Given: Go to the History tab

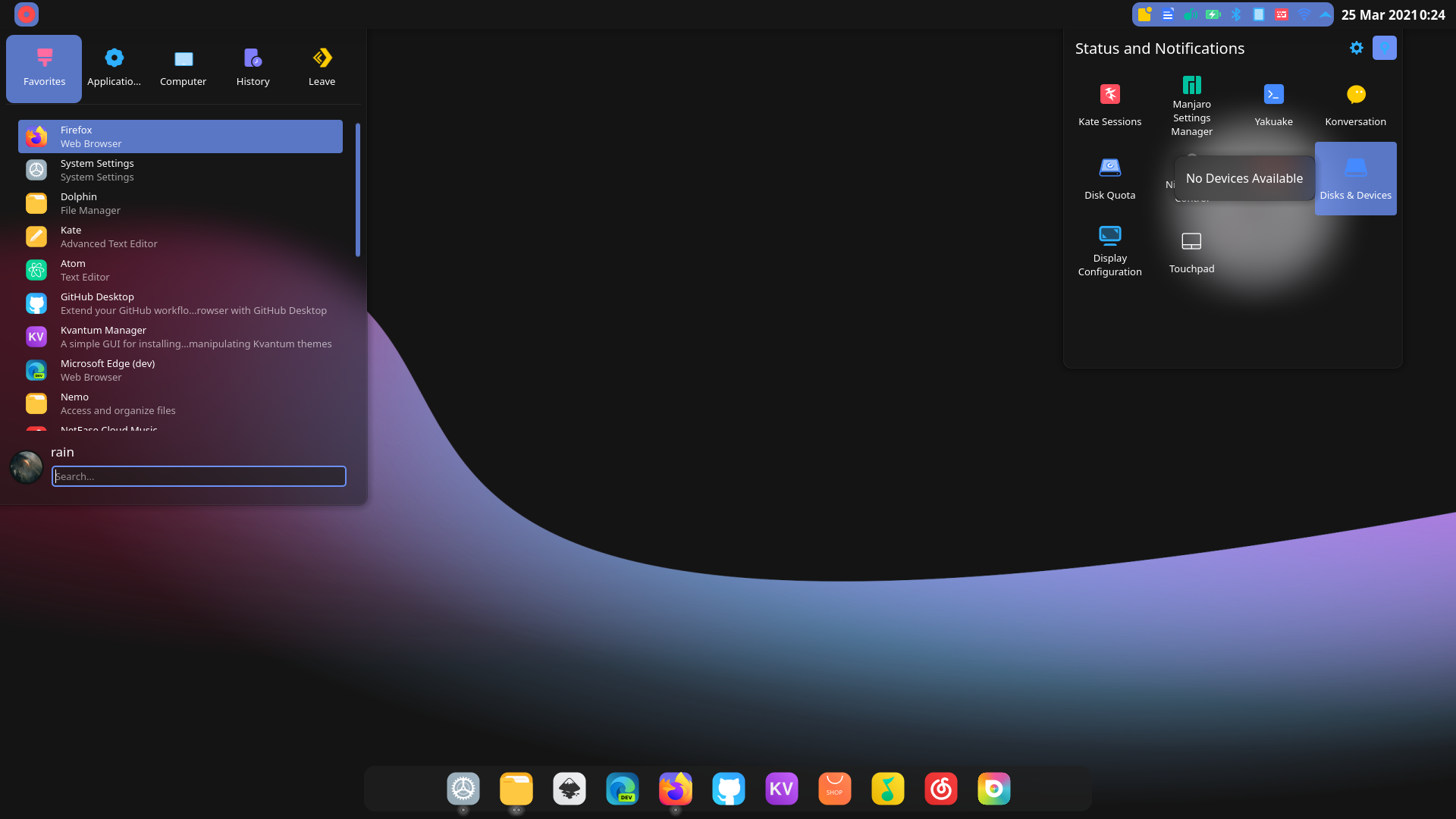Looking at the screenshot, I should click(x=253, y=68).
